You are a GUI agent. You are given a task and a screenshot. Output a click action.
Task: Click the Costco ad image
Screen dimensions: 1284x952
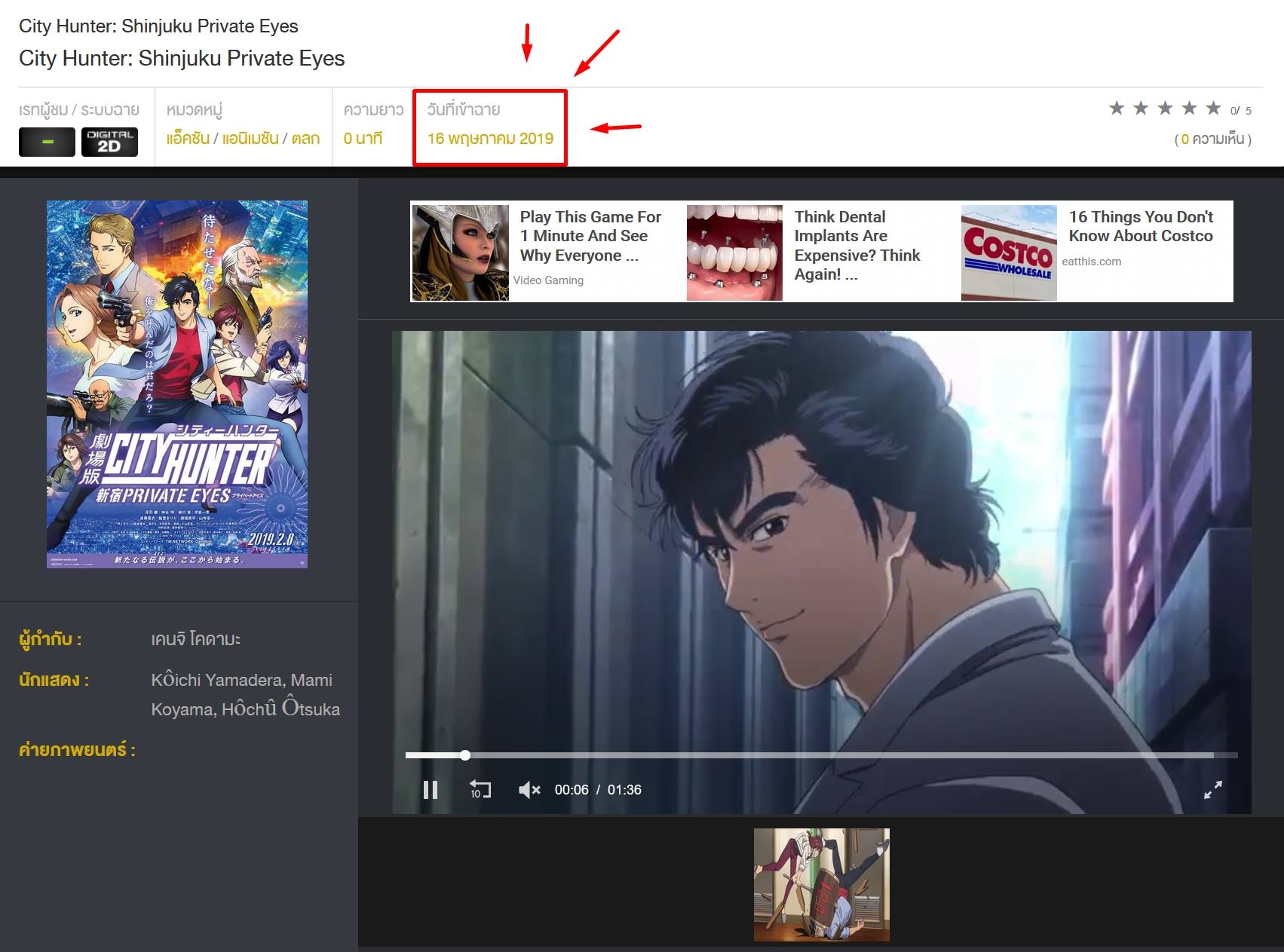tap(1009, 253)
